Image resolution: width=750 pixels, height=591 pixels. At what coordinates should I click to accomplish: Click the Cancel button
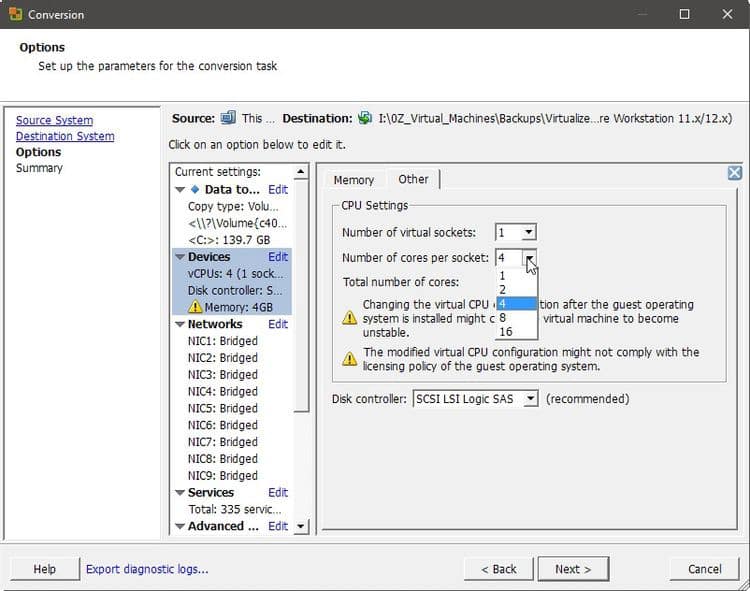pyautogui.click(x=705, y=569)
